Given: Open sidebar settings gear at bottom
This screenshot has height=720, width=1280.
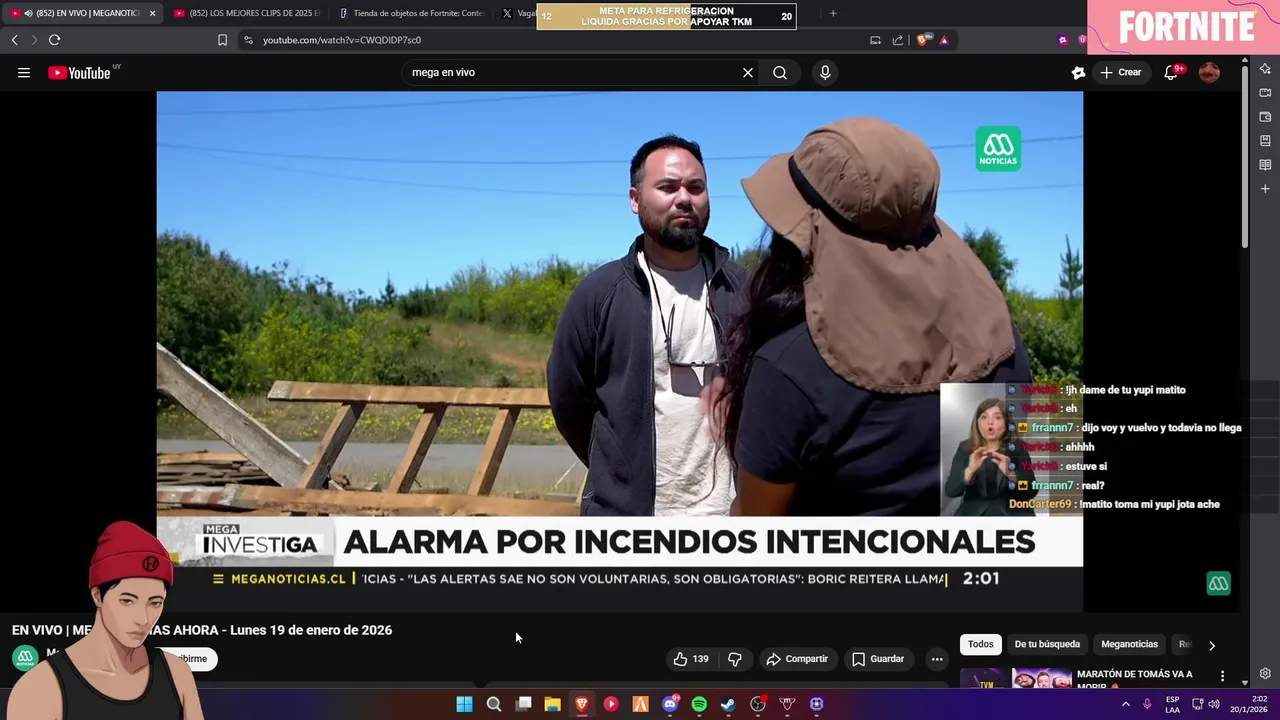Looking at the screenshot, I should [x=1265, y=673].
